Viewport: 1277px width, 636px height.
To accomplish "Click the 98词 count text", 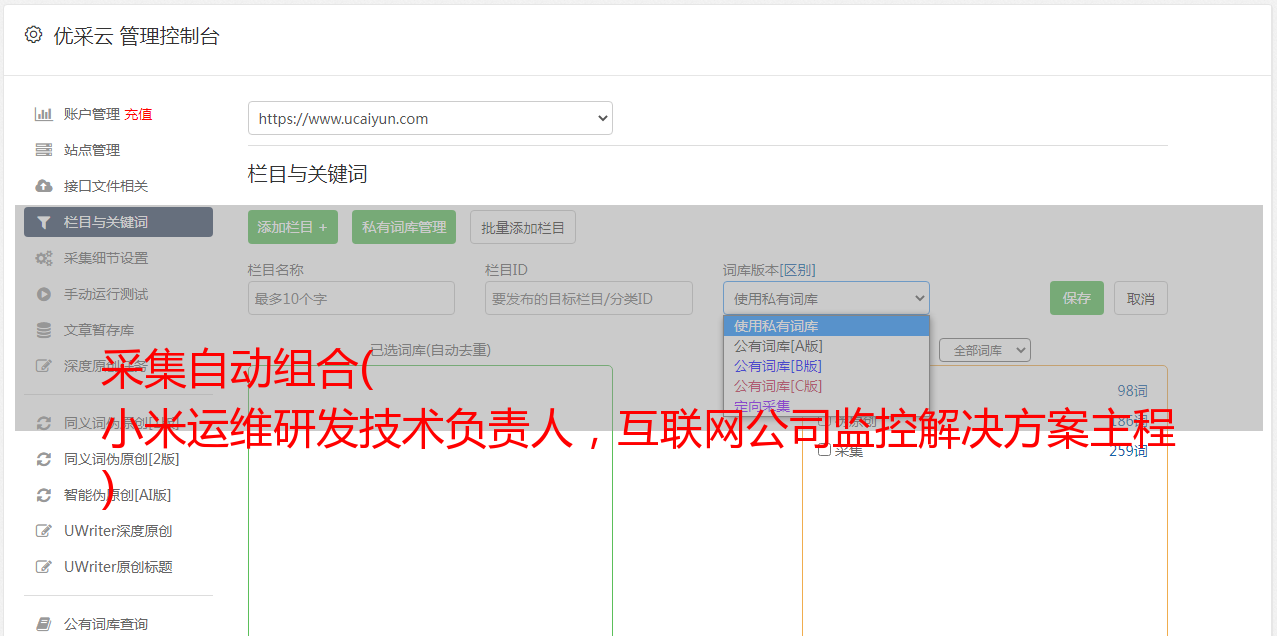I will 1132,391.
